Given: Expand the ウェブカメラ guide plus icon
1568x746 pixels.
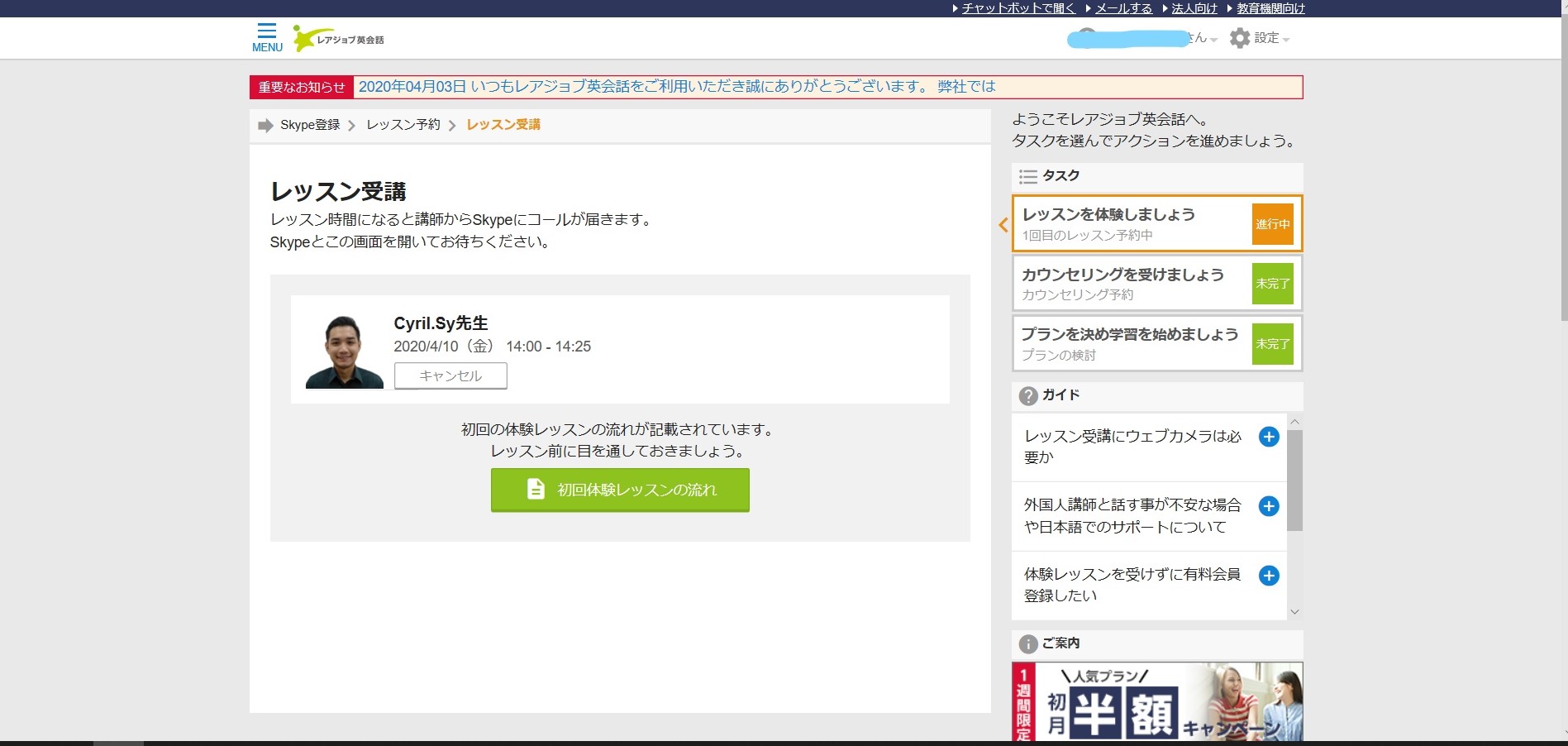Looking at the screenshot, I should pyautogui.click(x=1268, y=437).
